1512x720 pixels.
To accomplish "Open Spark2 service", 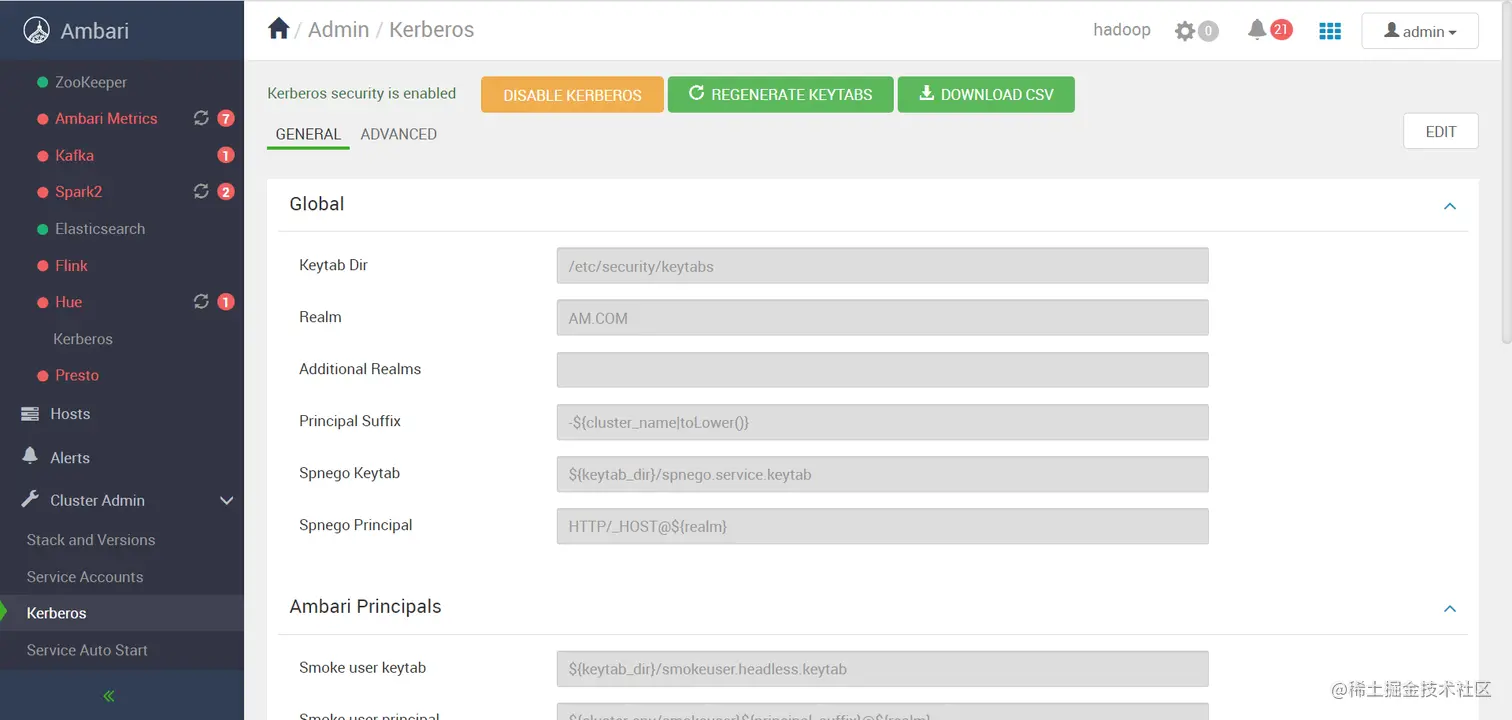I will pos(78,191).
